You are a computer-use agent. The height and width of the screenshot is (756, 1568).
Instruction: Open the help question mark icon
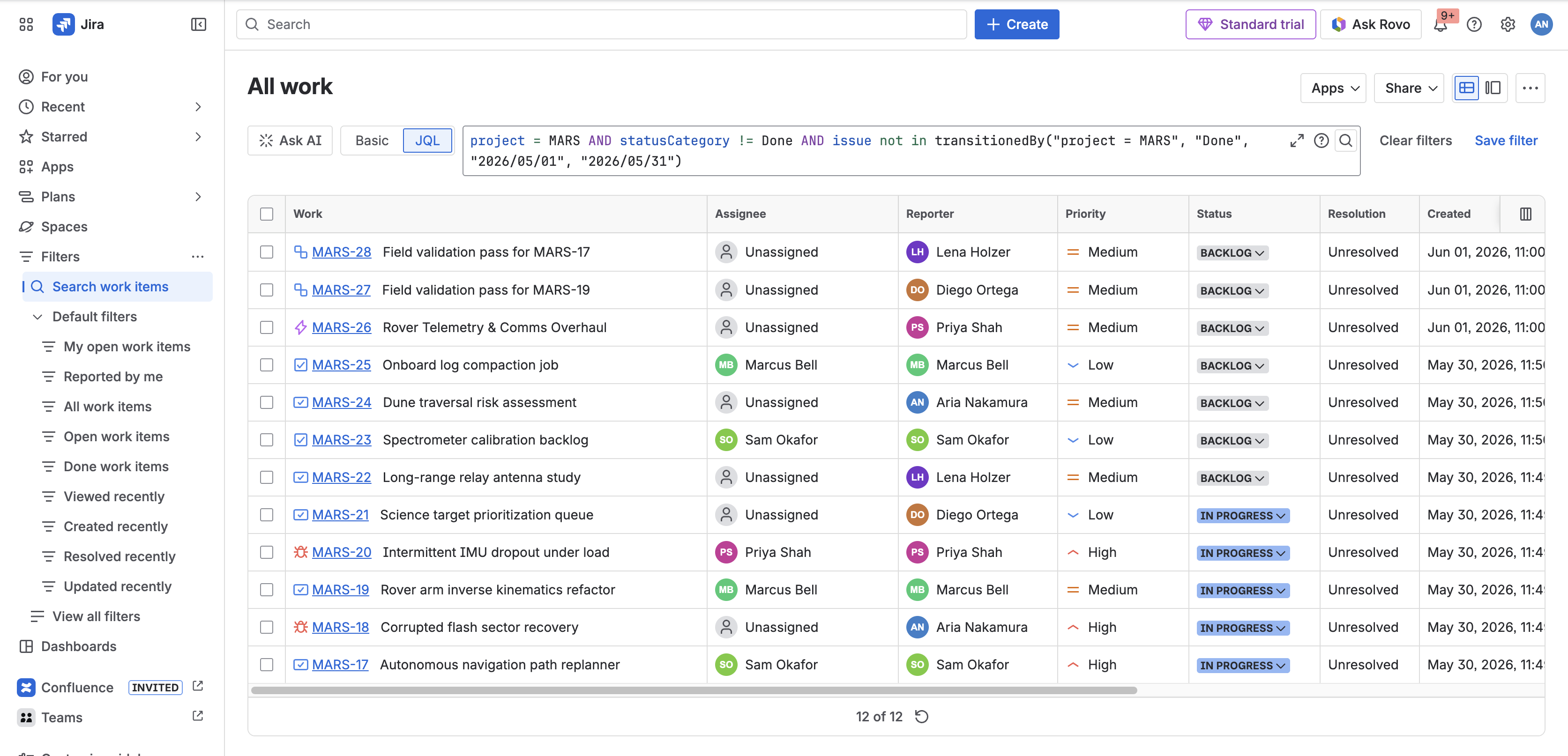pyautogui.click(x=1474, y=24)
